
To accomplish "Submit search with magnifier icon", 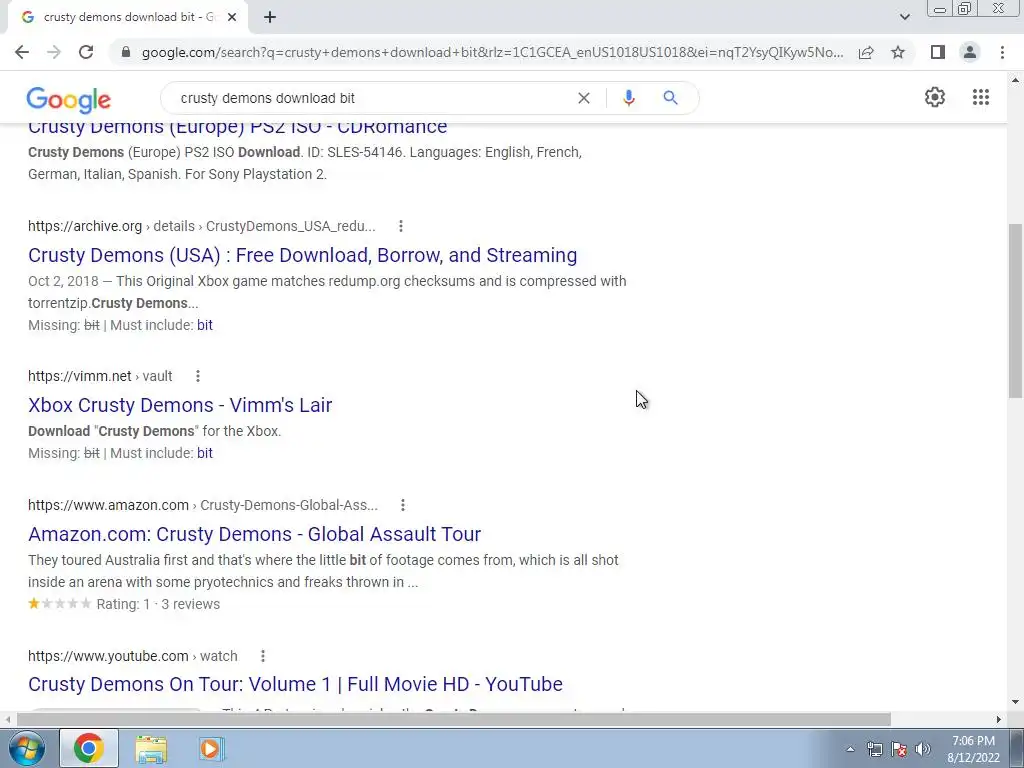I will 670,98.
